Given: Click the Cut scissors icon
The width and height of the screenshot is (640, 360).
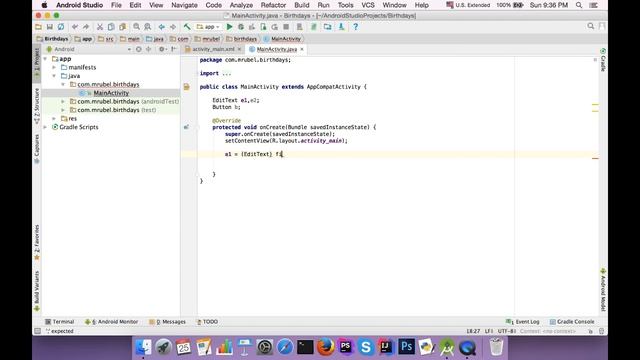Looking at the screenshot, I should pos(100,27).
